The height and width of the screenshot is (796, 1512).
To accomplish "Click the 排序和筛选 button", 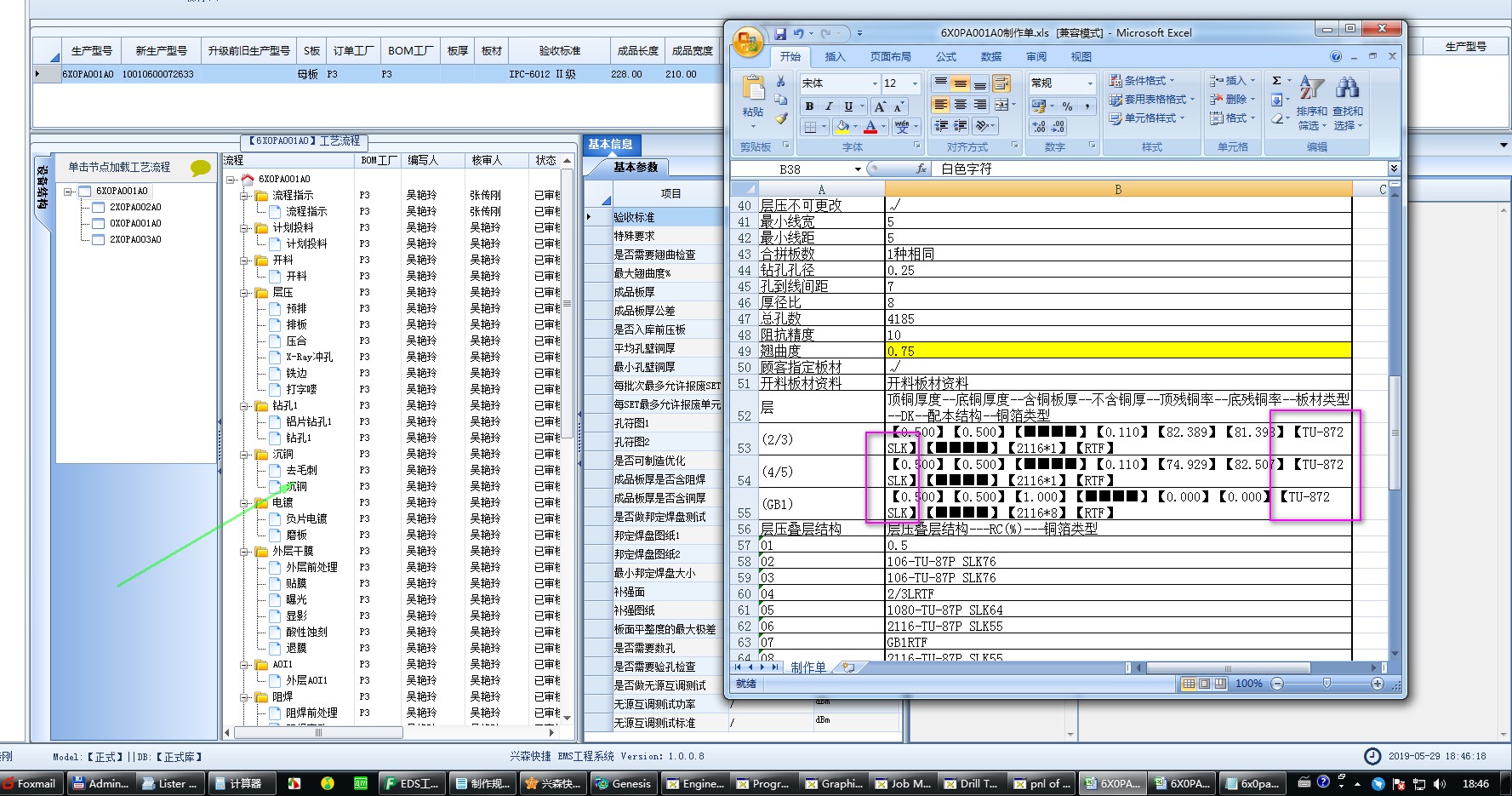I will (x=1311, y=103).
